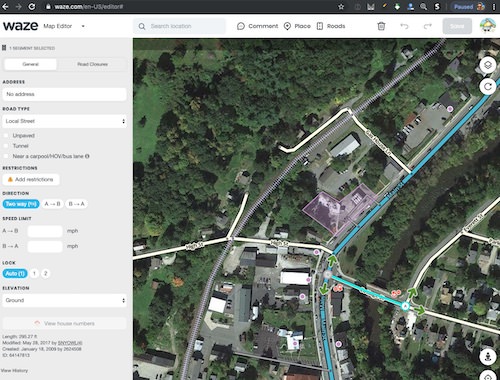Viewport: 500px width, 380px height.
Task: Expand the Map Editor dropdown arrow
Action: tap(83, 26)
